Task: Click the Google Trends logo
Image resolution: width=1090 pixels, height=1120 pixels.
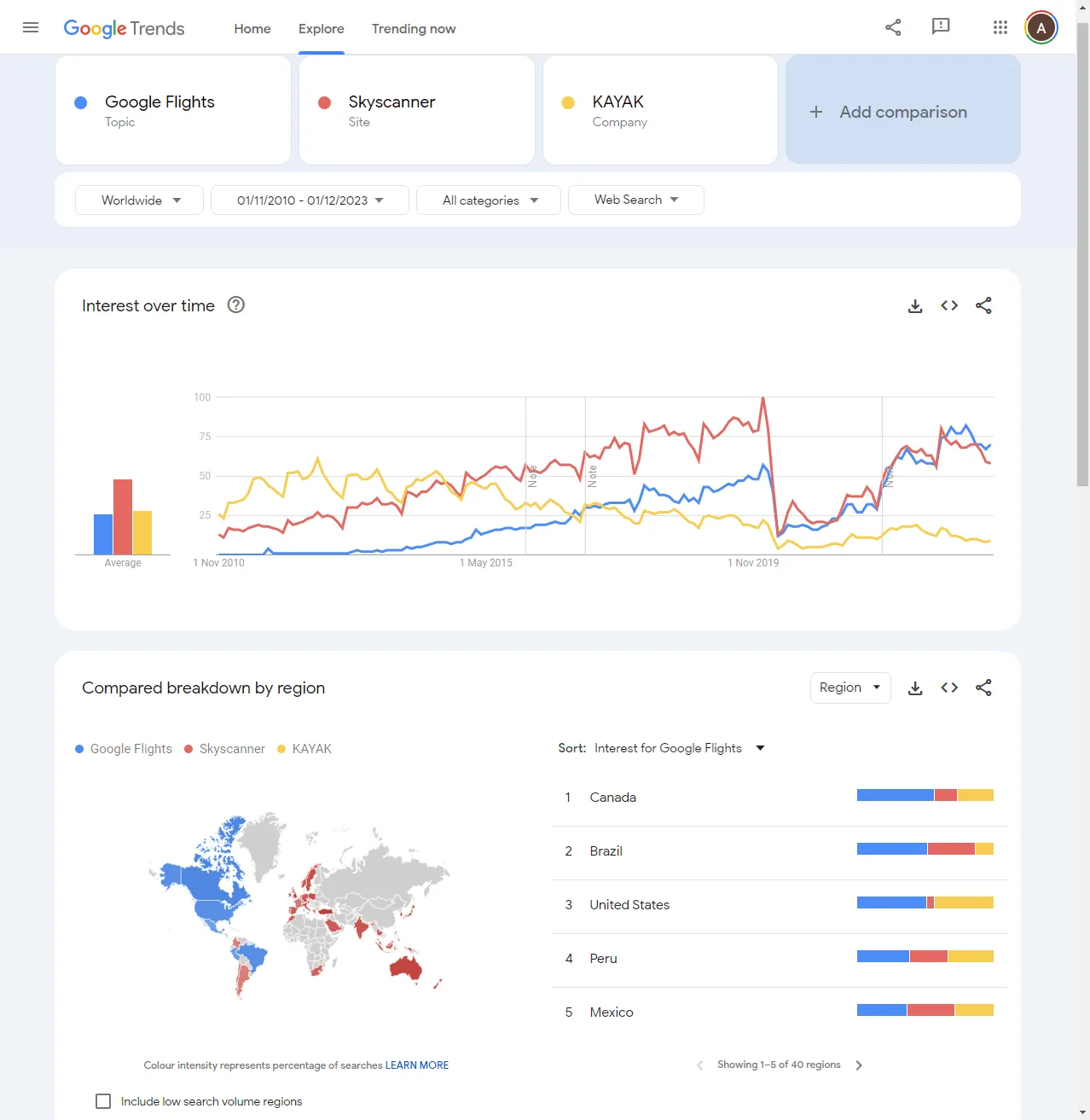Action: [125, 28]
